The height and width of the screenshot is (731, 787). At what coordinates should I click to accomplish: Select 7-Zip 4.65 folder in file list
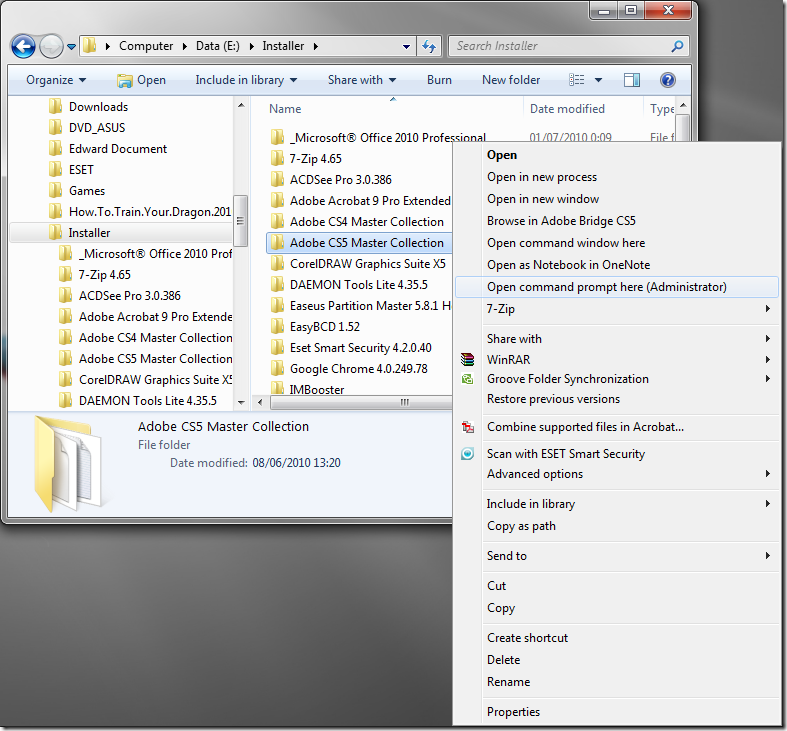(x=316, y=159)
